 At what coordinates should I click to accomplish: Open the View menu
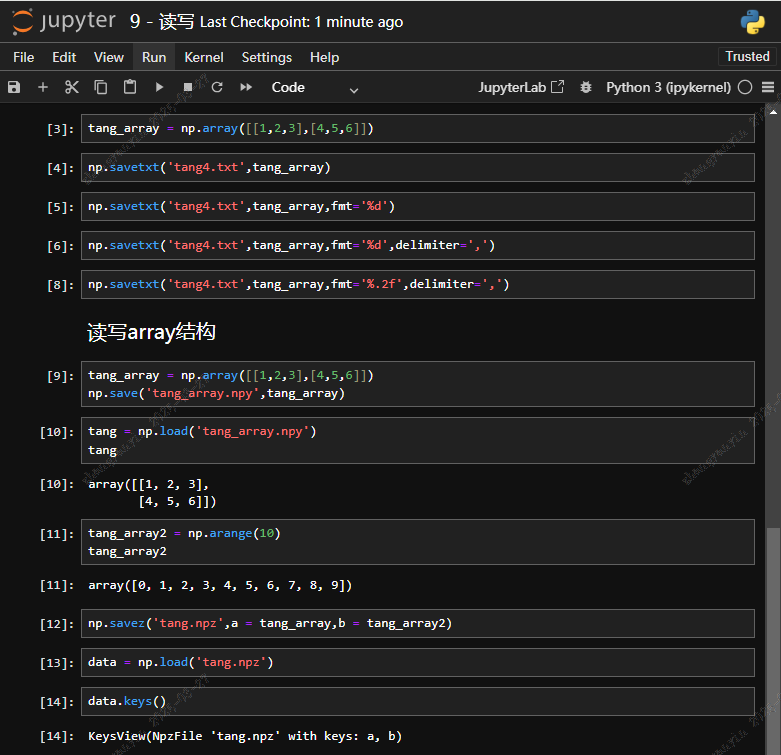click(x=109, y=57)
